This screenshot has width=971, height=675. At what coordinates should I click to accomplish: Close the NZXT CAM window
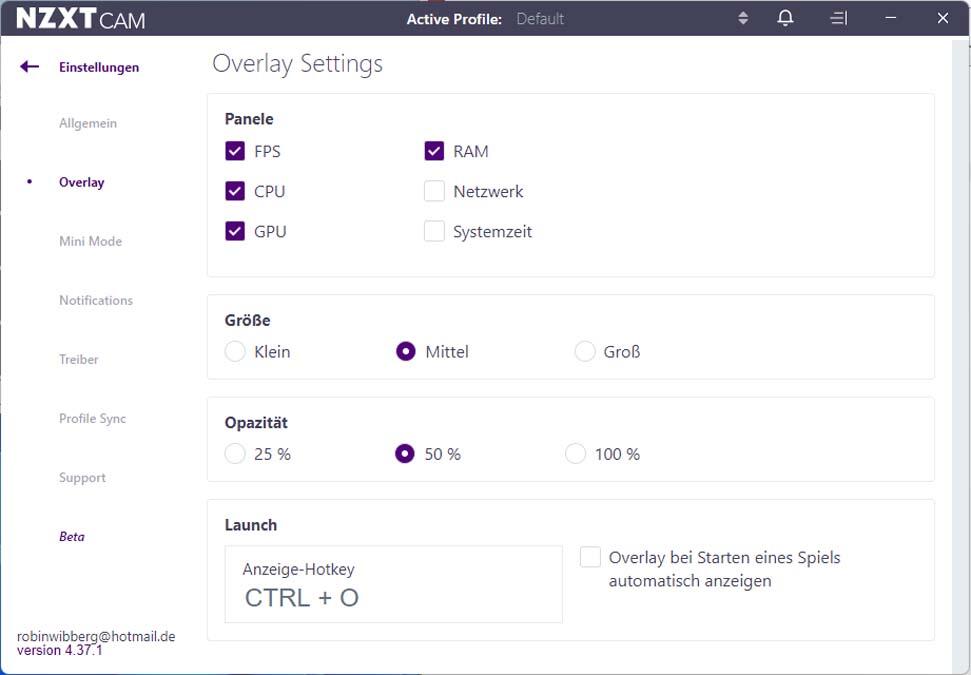(x=943, y=18)
